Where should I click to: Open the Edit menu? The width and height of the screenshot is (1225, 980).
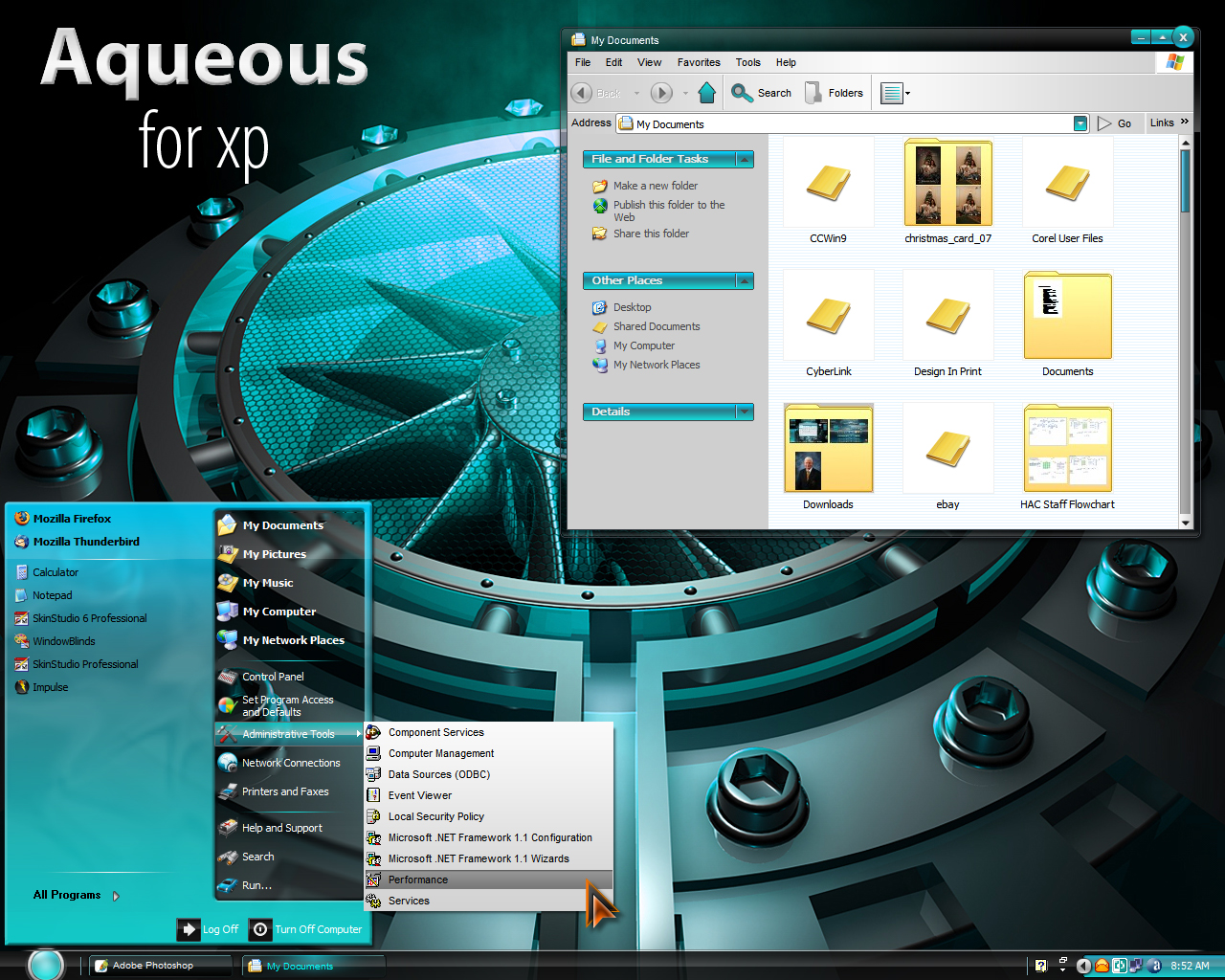pyautogui.click(x=613, y=62)
